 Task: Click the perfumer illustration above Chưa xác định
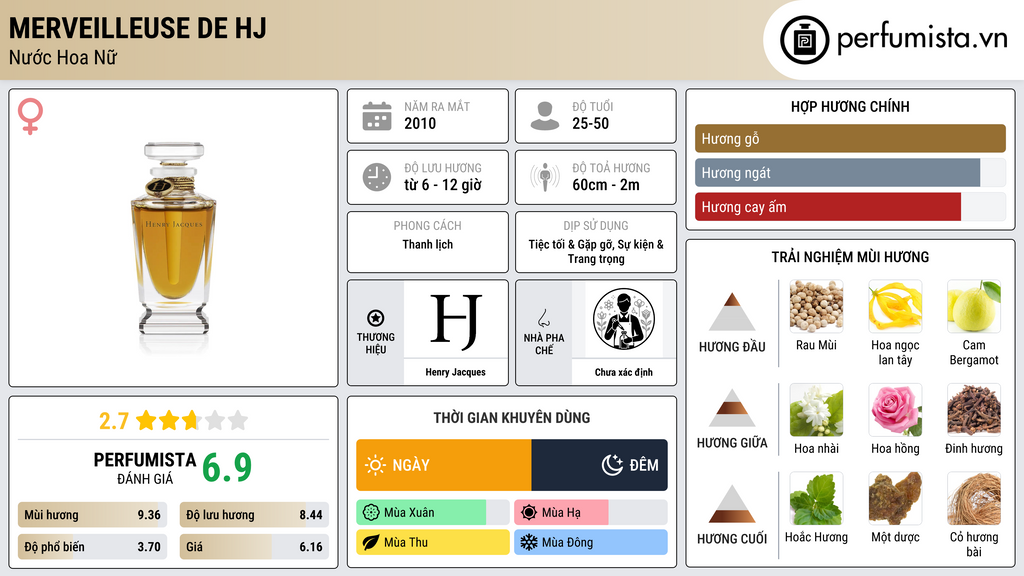point(624,319)
